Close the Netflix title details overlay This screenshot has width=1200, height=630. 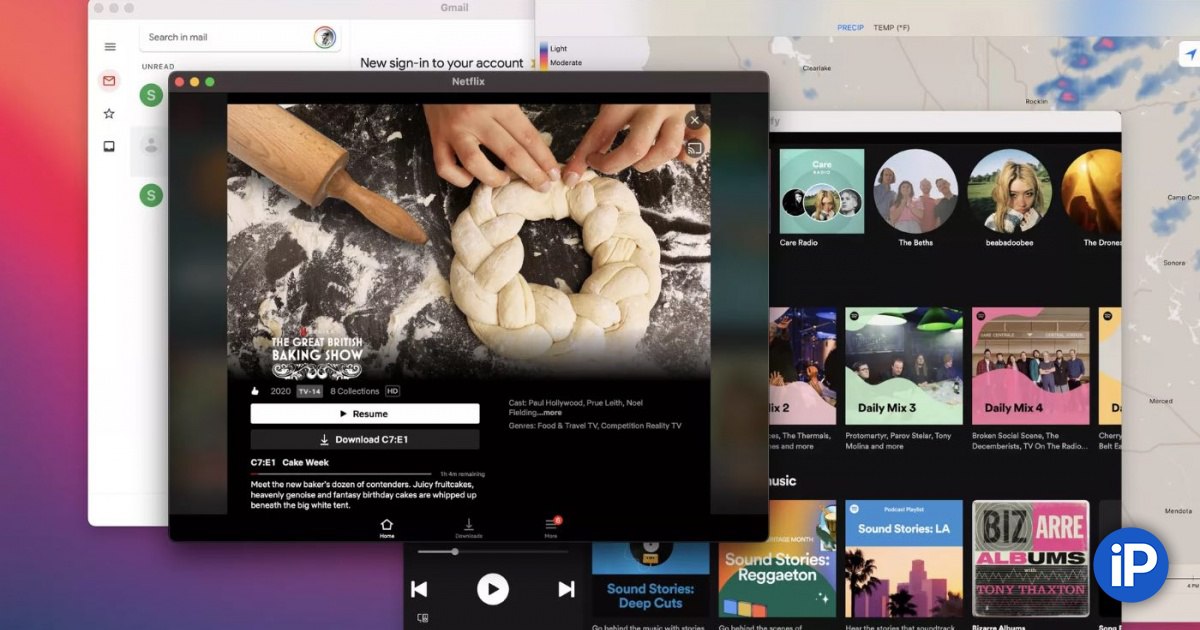pyautogui.click(x=694, y=120)
